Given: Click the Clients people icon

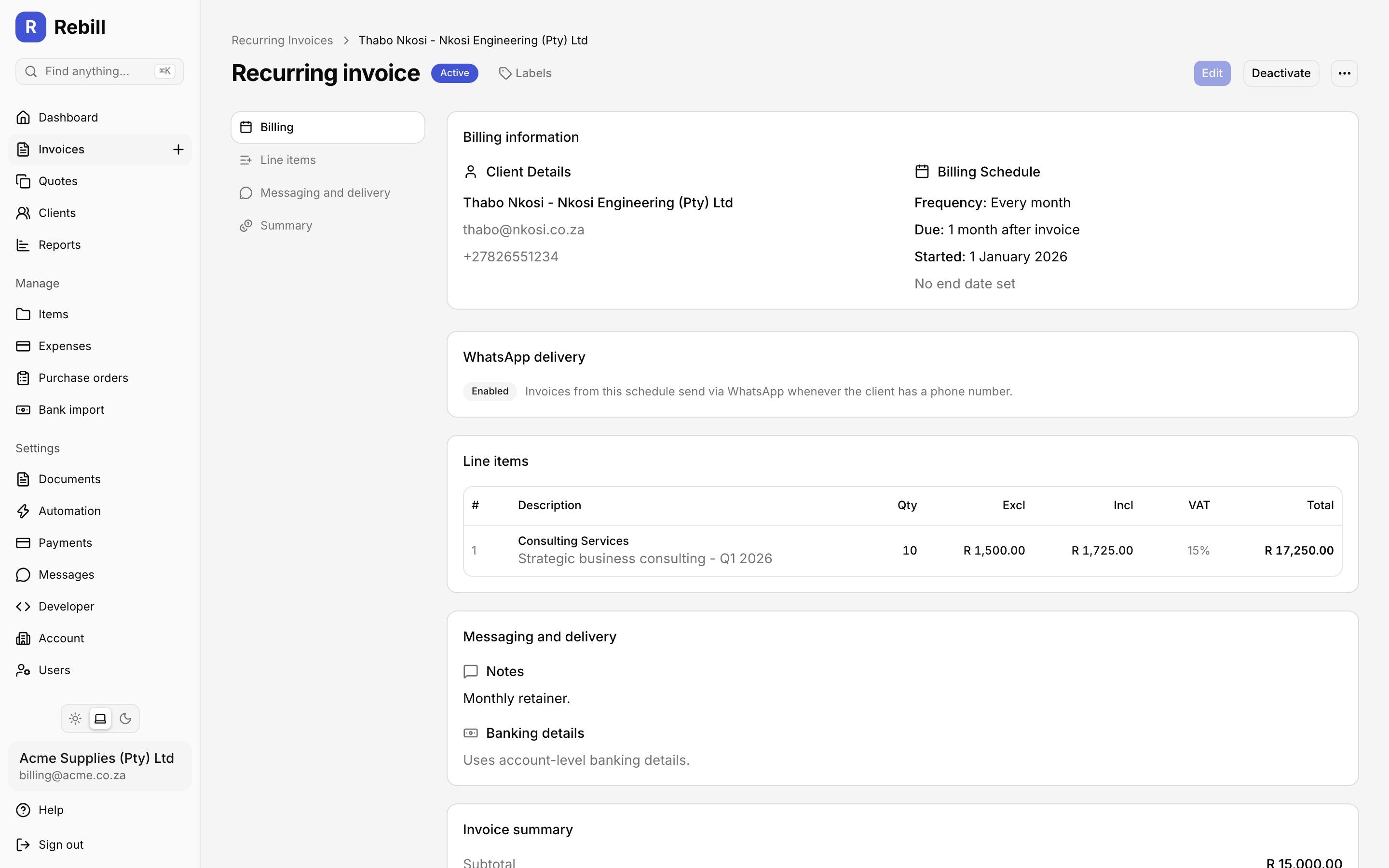Looking at the screenshot, I should pos(23,213).
